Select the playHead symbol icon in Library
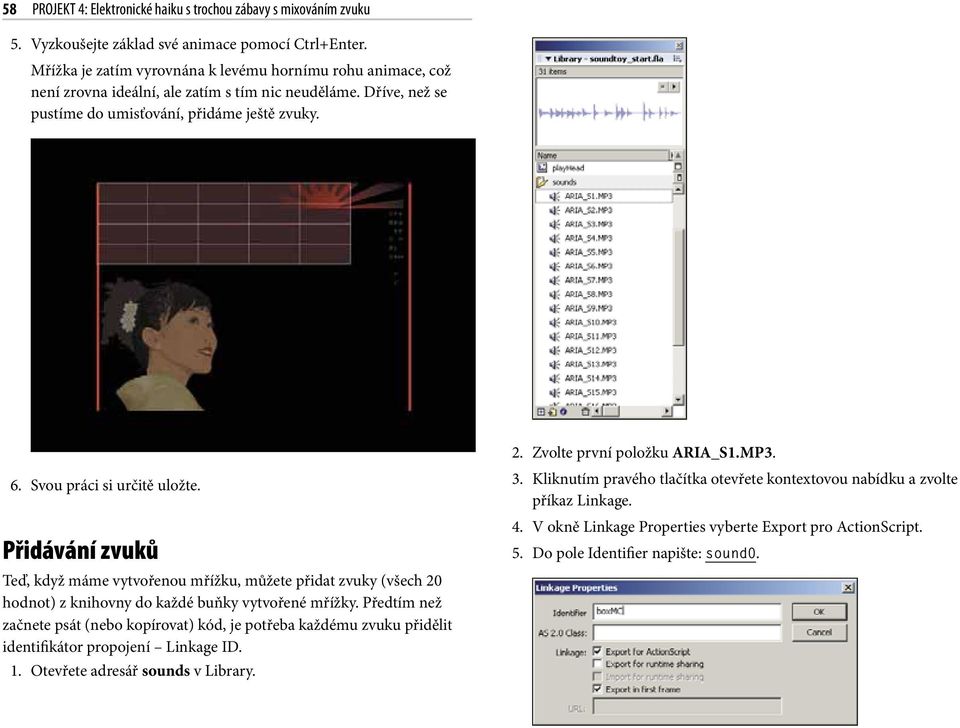This screenshot has height=728, width=960. coord(542,168)
